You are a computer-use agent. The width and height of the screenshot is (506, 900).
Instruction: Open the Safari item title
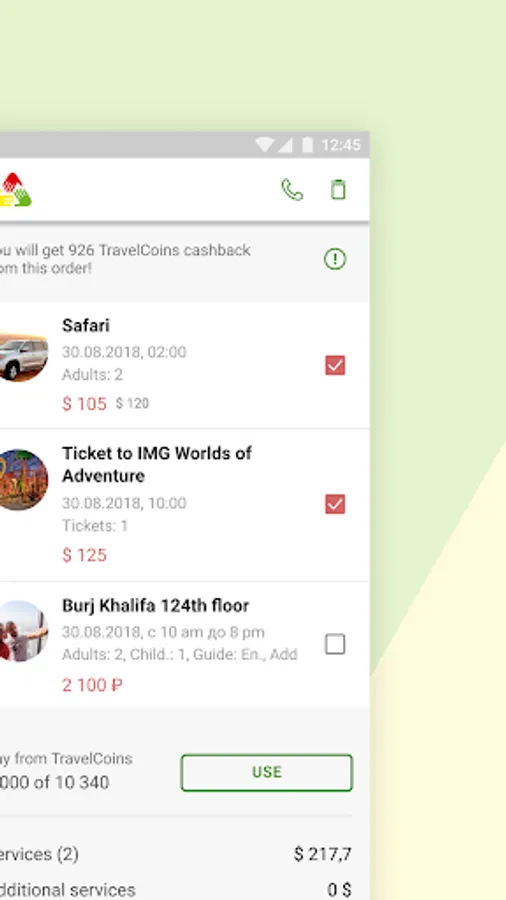[85, 325]
